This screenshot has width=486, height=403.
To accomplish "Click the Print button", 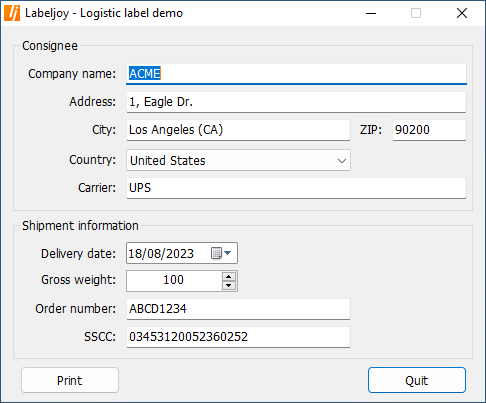I will point(70,380).
